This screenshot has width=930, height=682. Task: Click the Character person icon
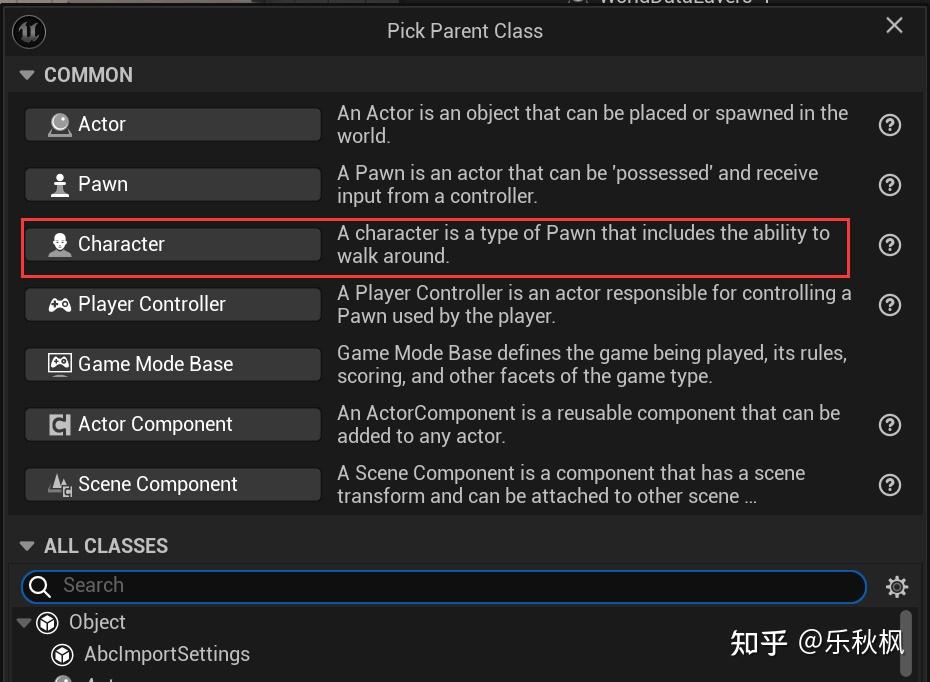coord(58,244)
